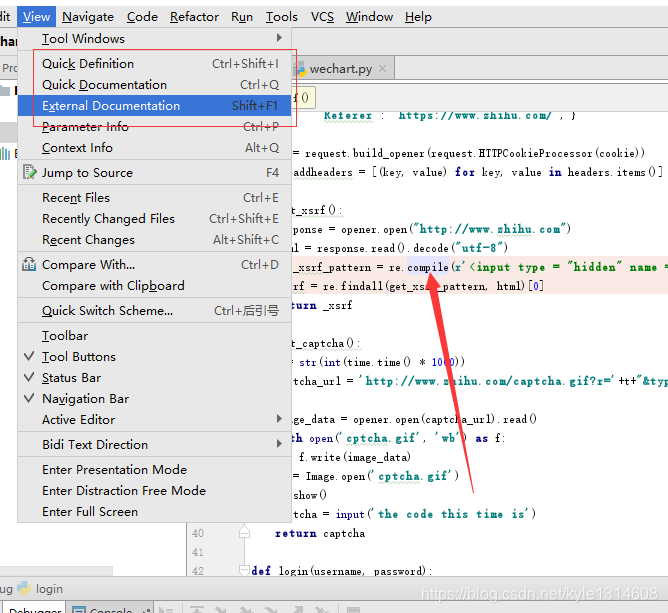Image resolution: width=668 pixels, height=613 pixels.
Task: Open the Refactor menu
Action: pyautogui.click(x=194, y=17)
